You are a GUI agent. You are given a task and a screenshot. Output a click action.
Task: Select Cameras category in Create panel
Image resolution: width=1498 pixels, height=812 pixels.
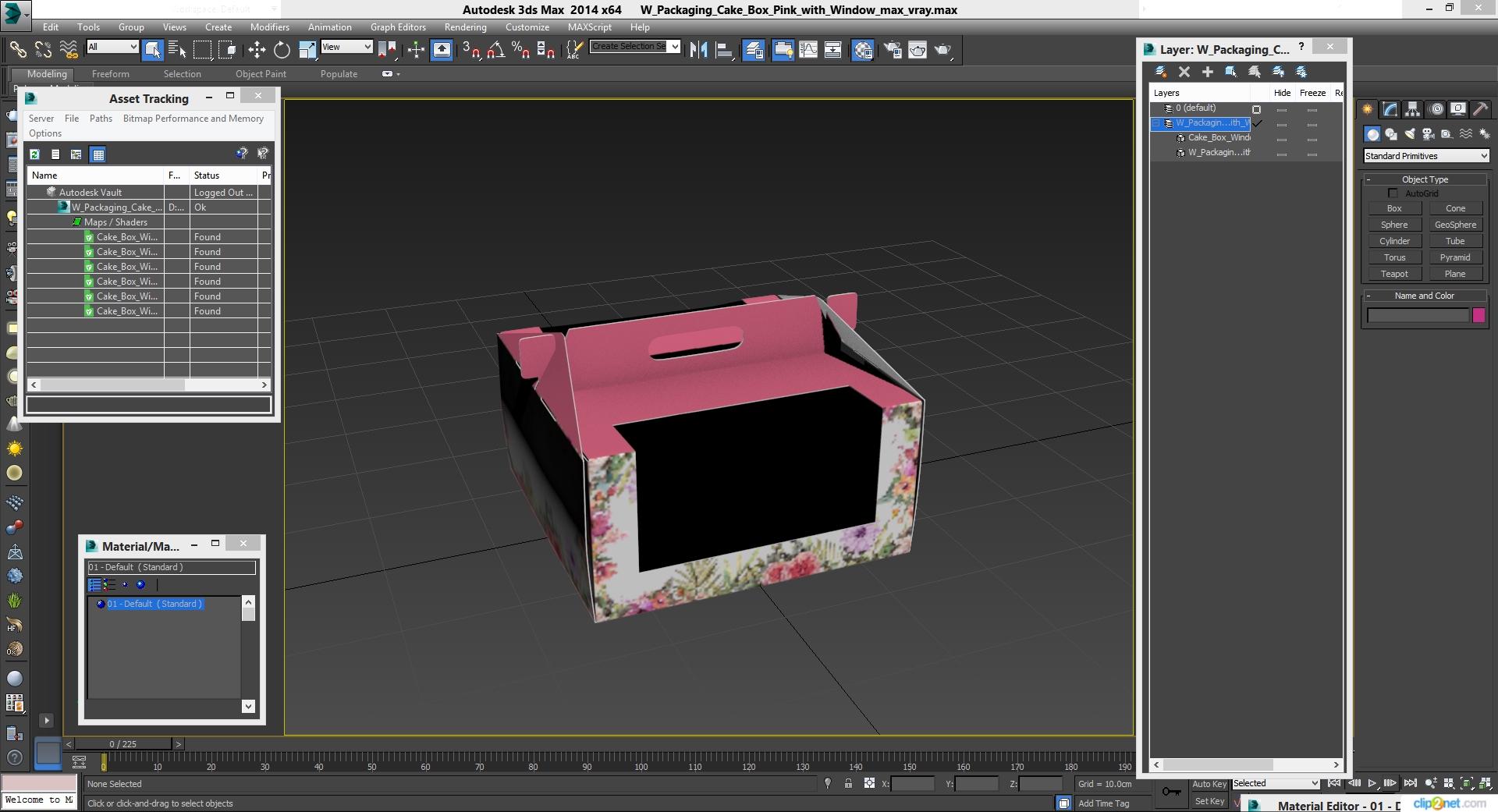[1429, 134]
